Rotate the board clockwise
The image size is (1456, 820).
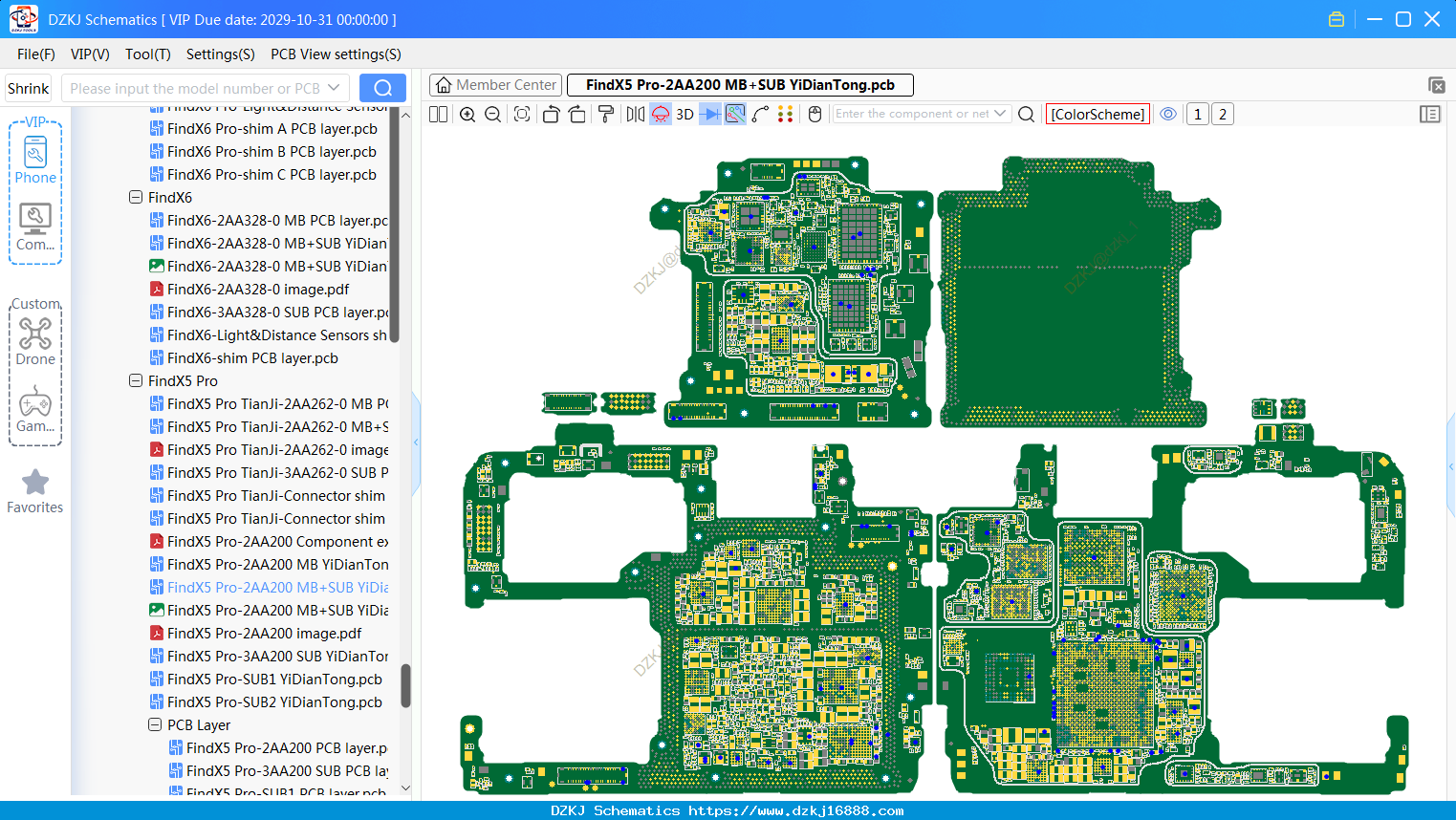pyautogui.click(x=577, y=115)
